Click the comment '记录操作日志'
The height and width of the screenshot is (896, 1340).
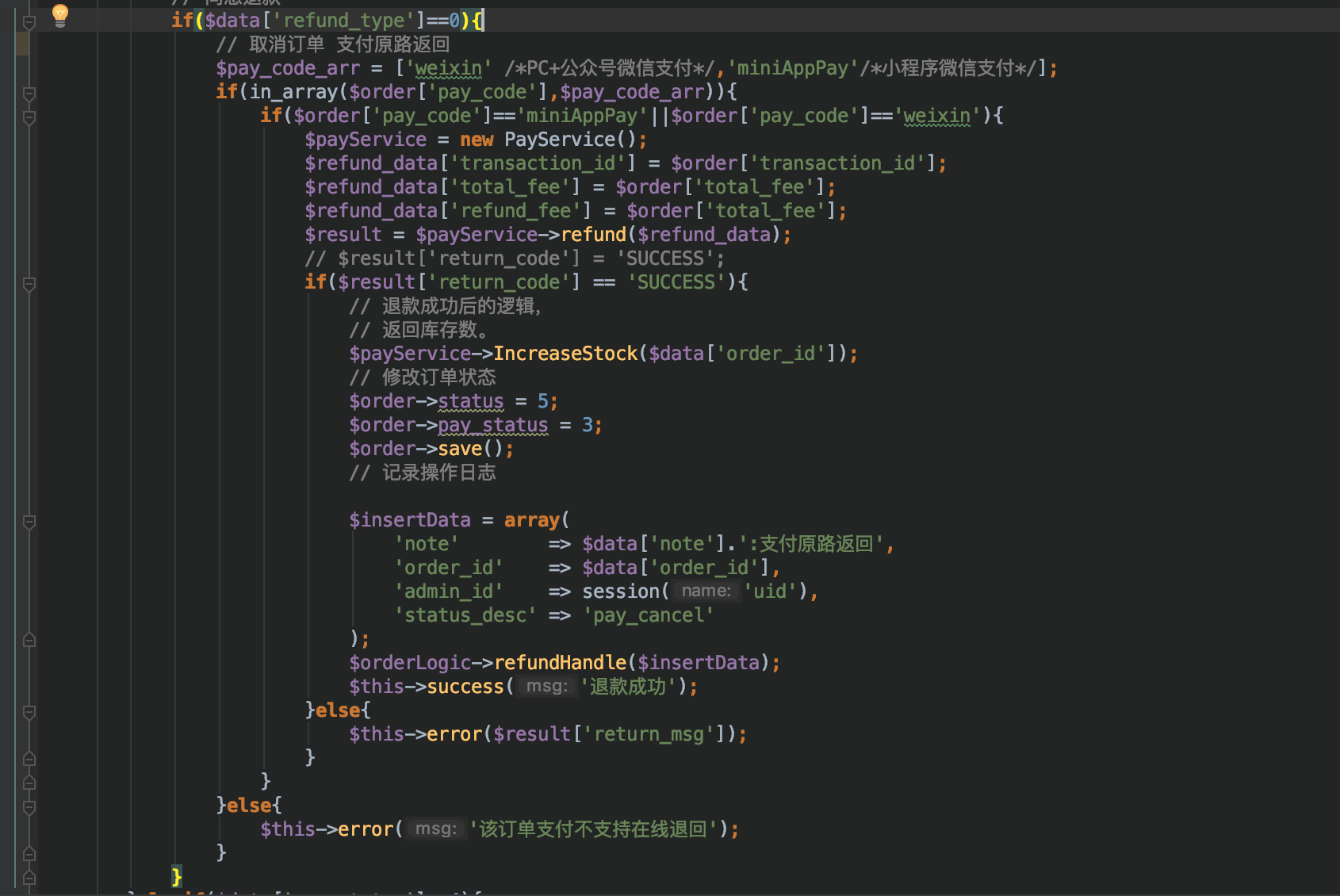[423, 473]
